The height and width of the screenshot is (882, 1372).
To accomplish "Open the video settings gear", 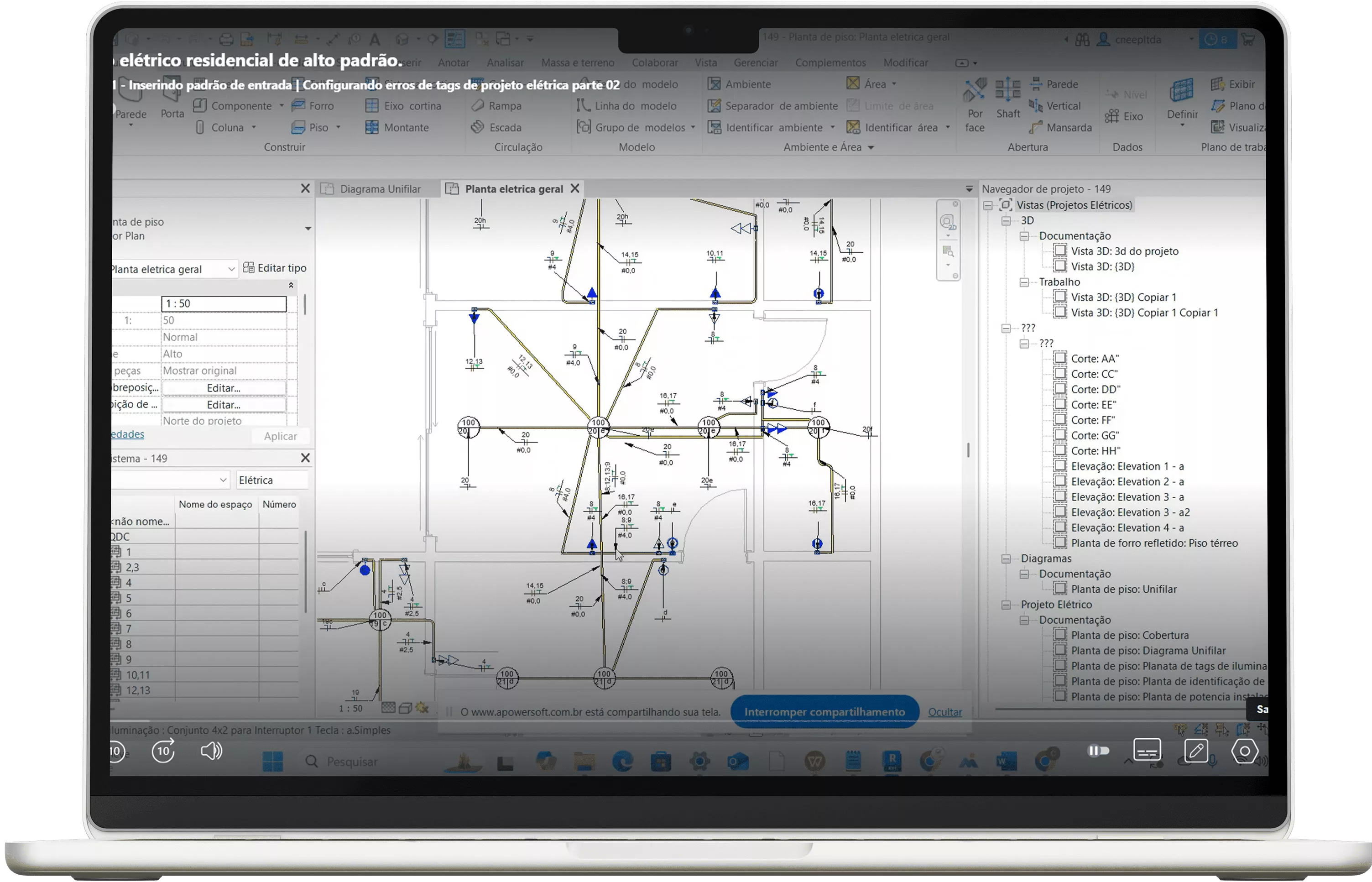I will [x=1245, y=751].
